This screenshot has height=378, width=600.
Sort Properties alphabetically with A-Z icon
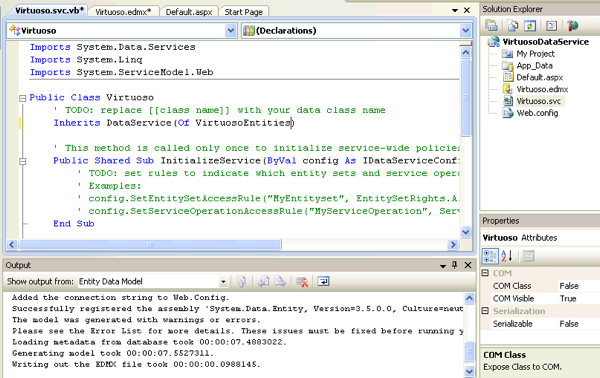coord(507,256)
